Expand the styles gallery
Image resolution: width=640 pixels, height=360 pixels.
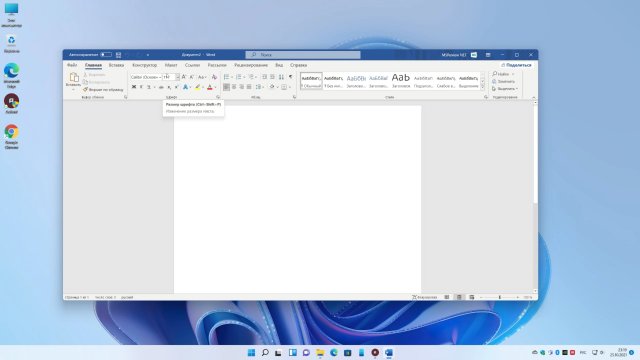click(x=482, y=87)
